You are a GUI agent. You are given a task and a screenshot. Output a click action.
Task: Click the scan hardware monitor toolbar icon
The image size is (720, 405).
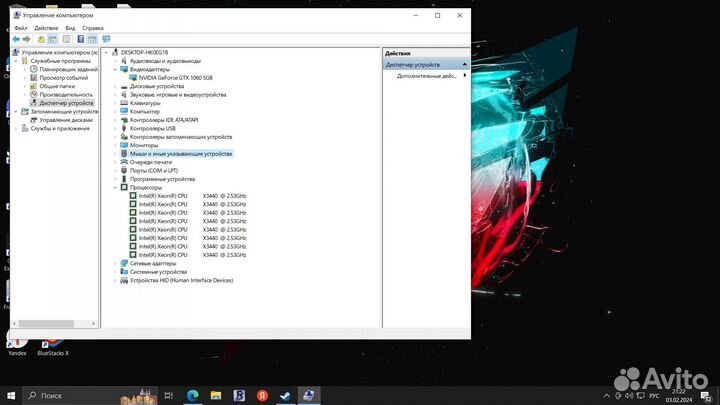click(106, 39)
